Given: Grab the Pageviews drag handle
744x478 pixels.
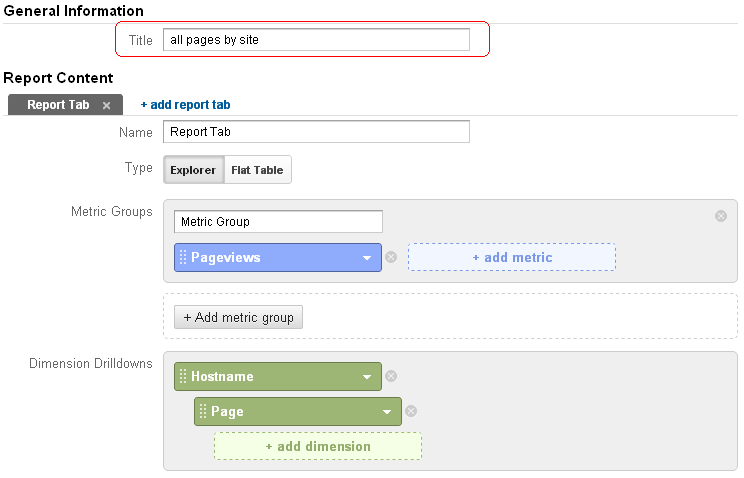Looking at the screenshot, I should click(x=183, y=257).
